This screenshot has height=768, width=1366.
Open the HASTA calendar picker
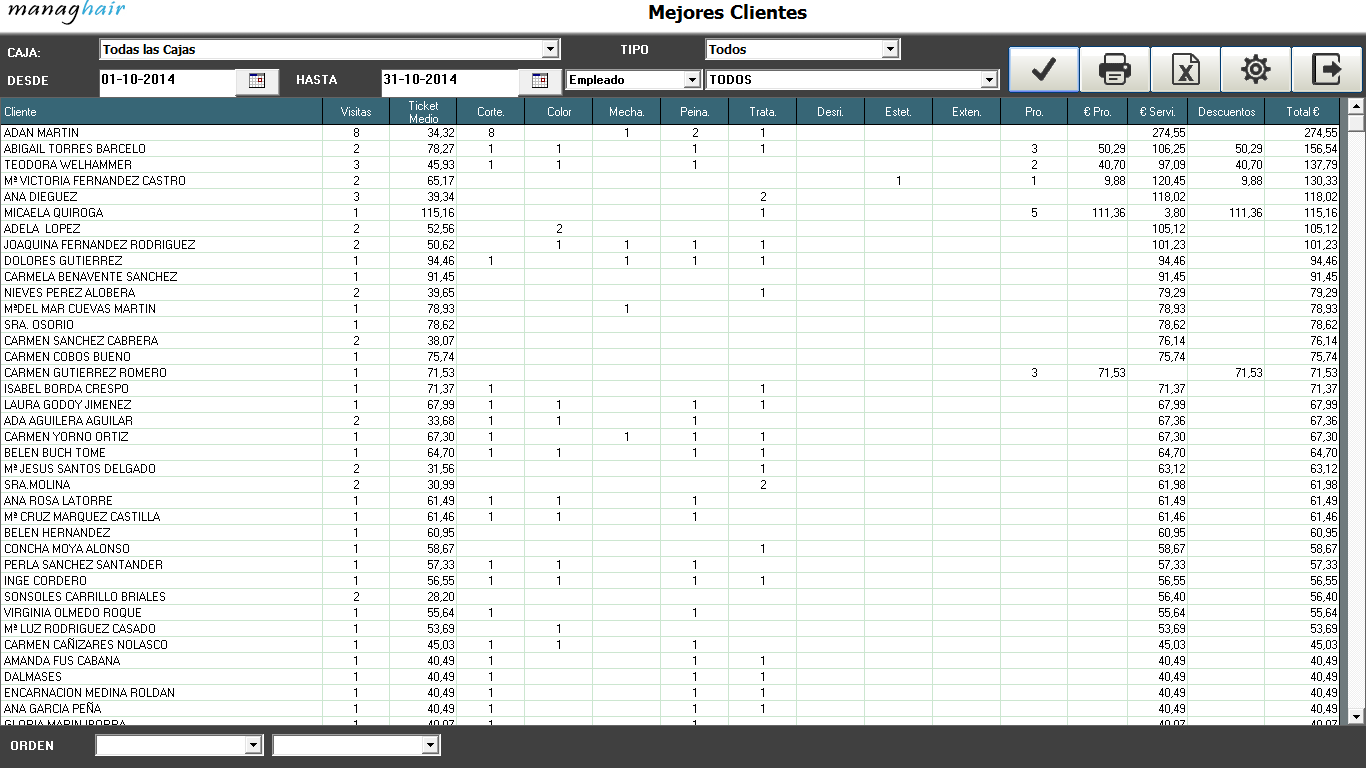(x=540, y=81)
